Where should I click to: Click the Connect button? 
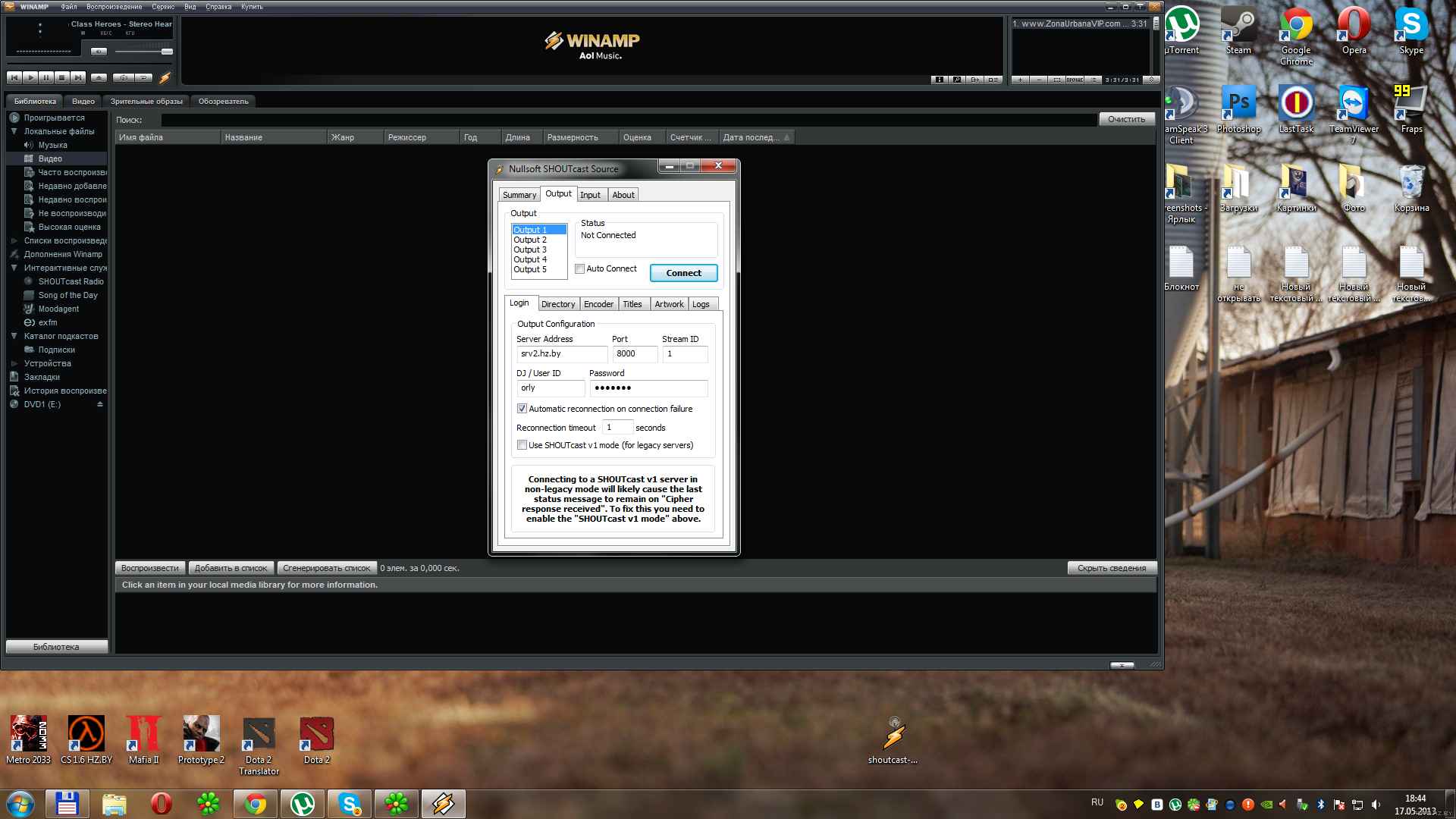pos(683,273)
